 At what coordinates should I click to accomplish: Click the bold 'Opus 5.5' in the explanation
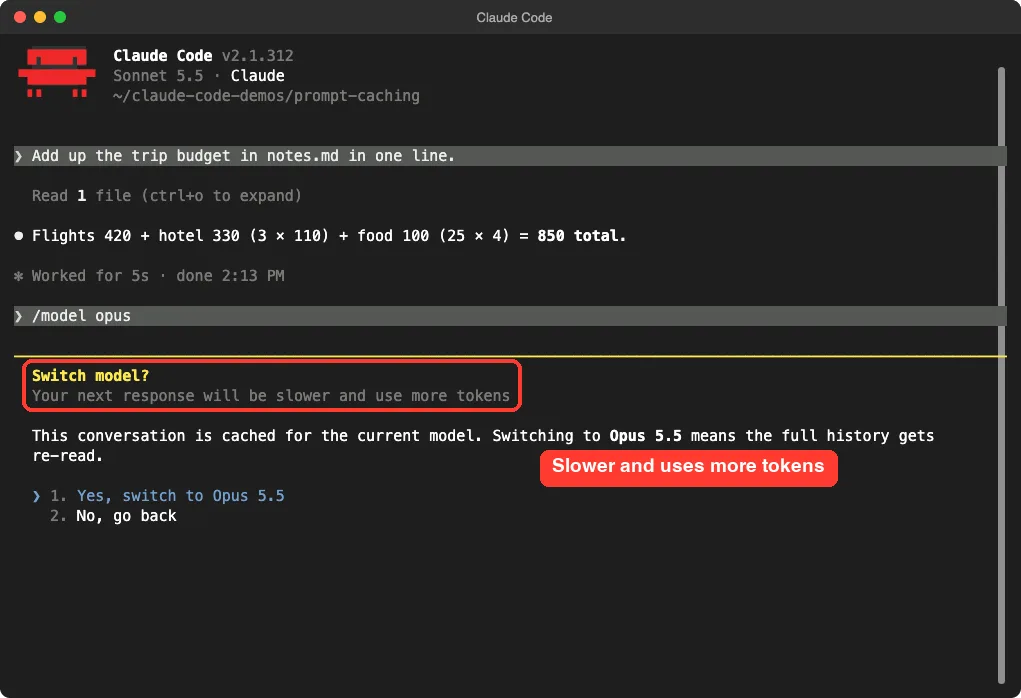[645, 436]
